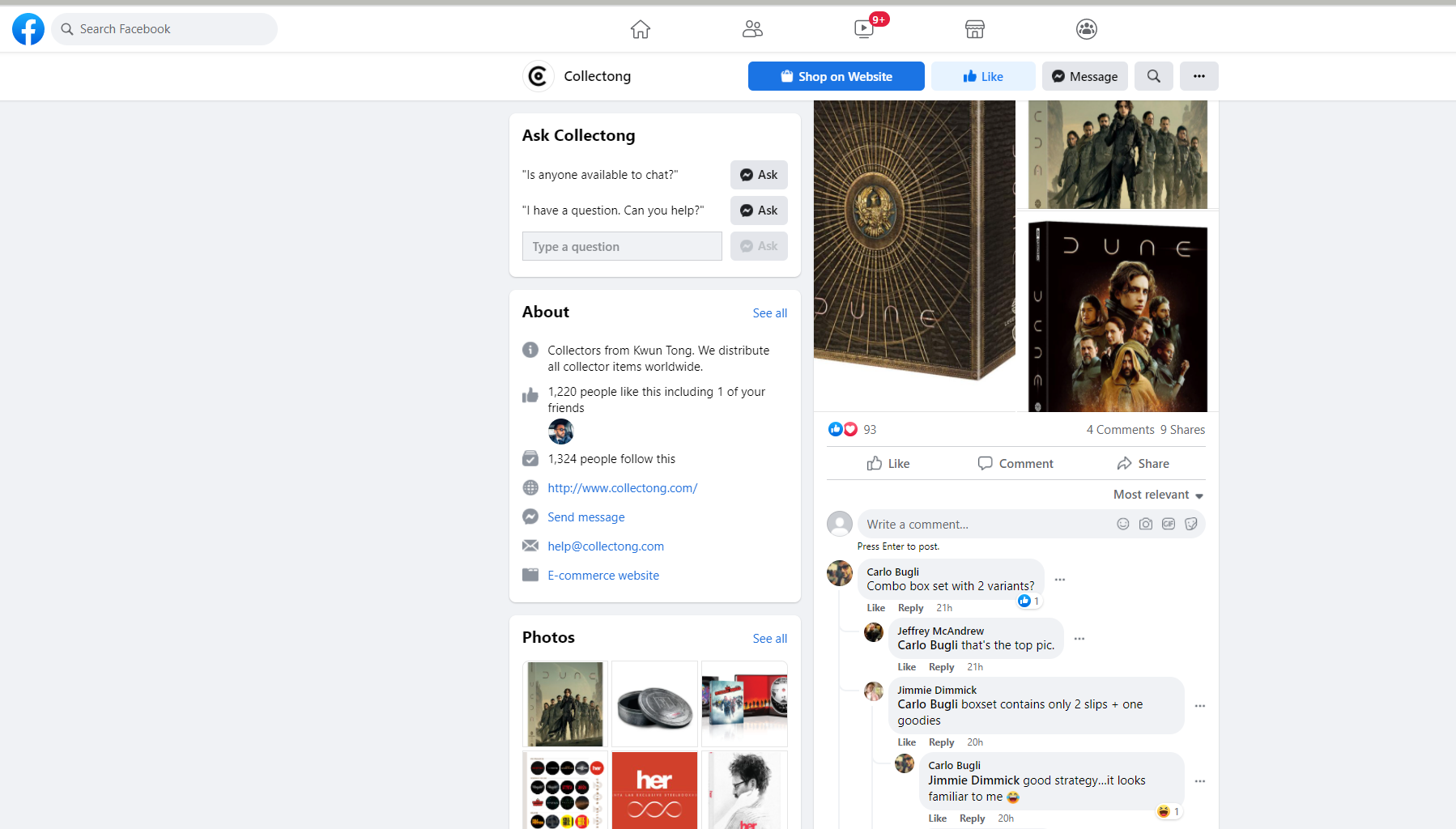The image size is (1456, 829).
Task: Click the Collectong page logo avatar
Action: pyautogui.click(x=538, y=76)
